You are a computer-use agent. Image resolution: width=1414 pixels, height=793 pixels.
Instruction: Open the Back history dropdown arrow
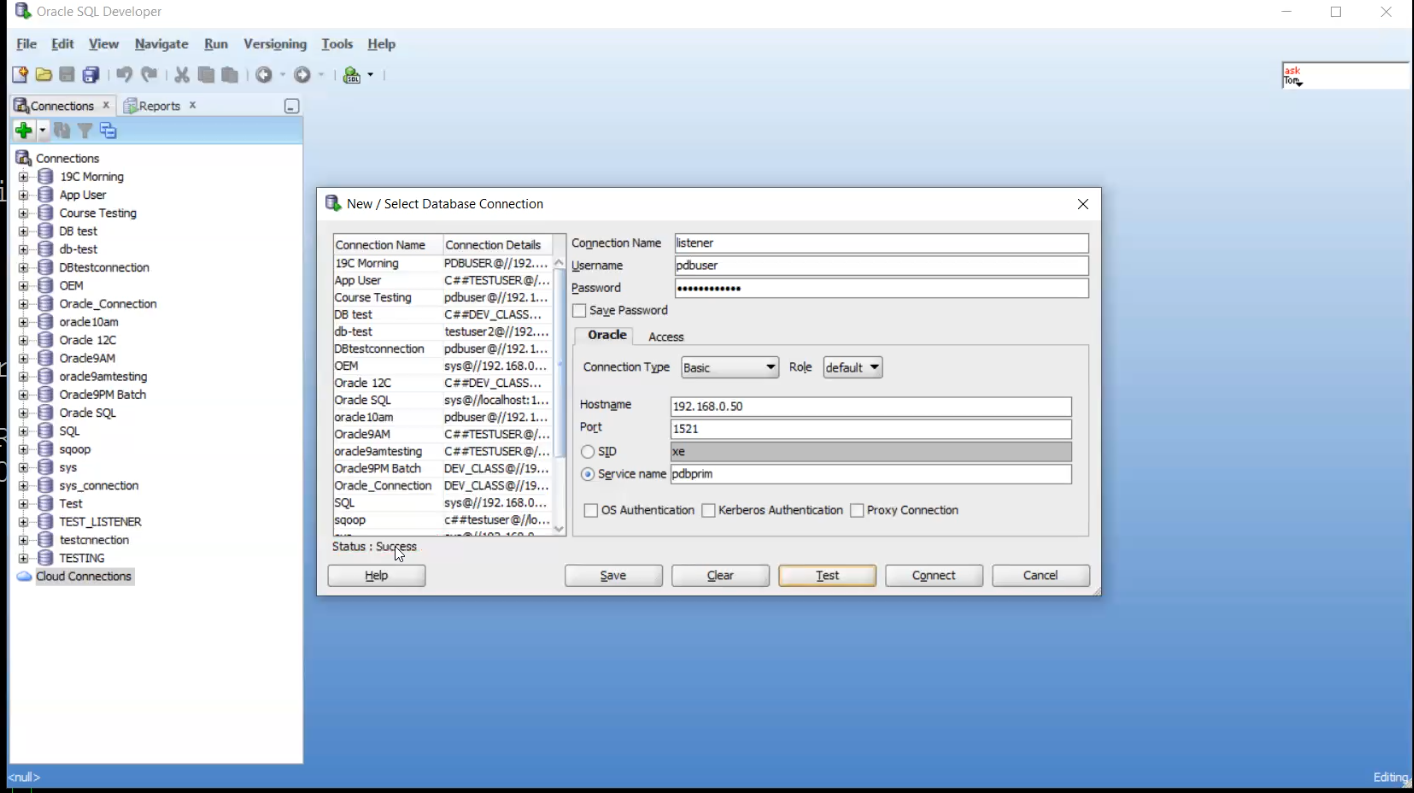[283, 75]
